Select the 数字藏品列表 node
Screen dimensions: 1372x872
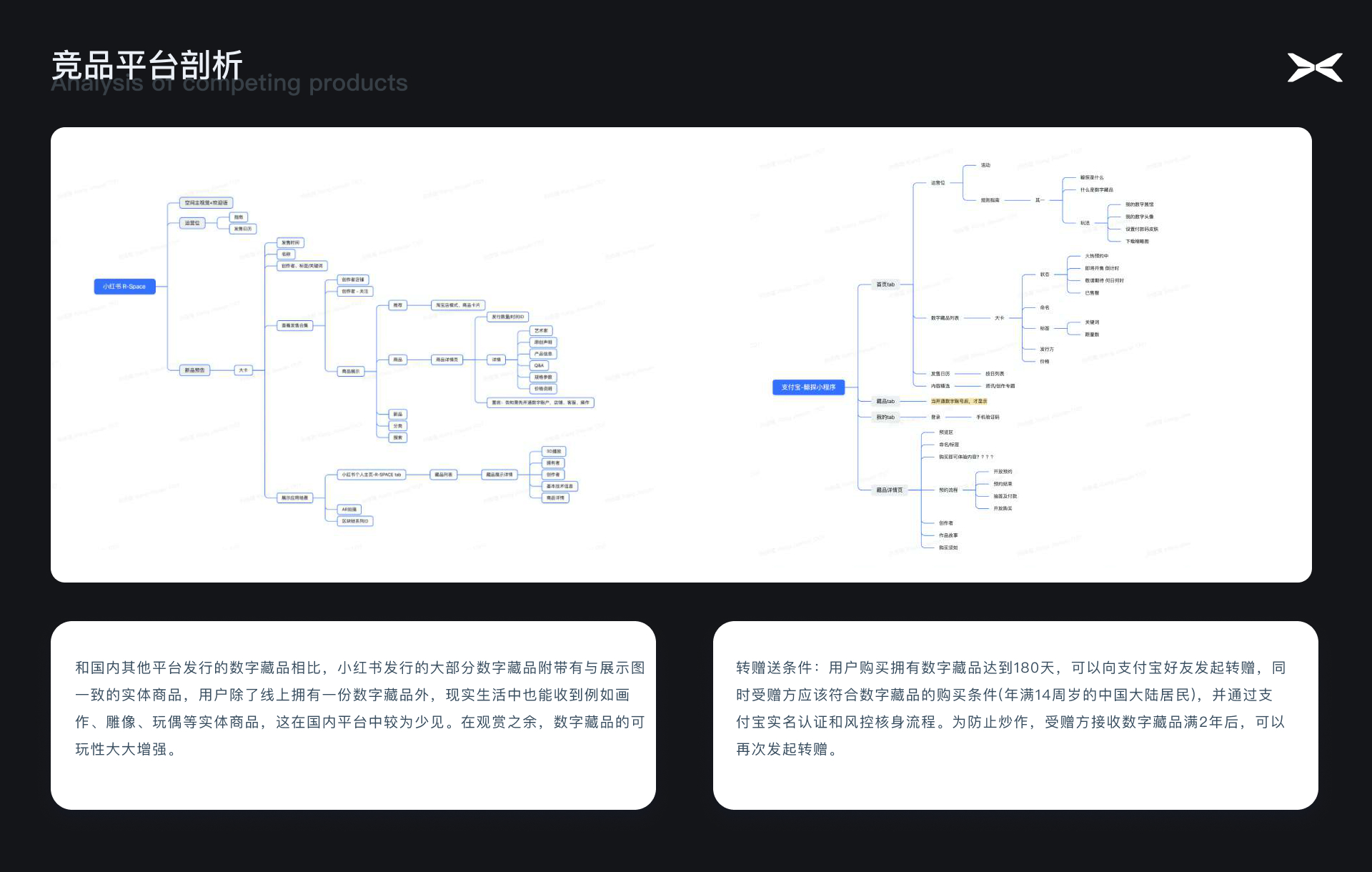[945, 318]
